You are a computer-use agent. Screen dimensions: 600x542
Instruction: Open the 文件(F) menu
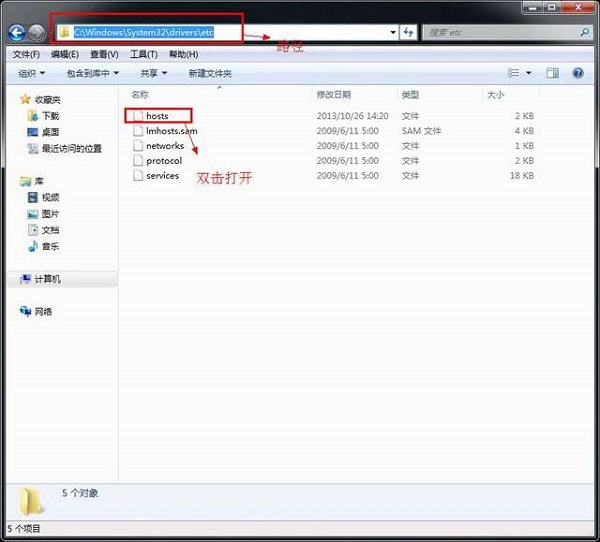tap(26, 54)
